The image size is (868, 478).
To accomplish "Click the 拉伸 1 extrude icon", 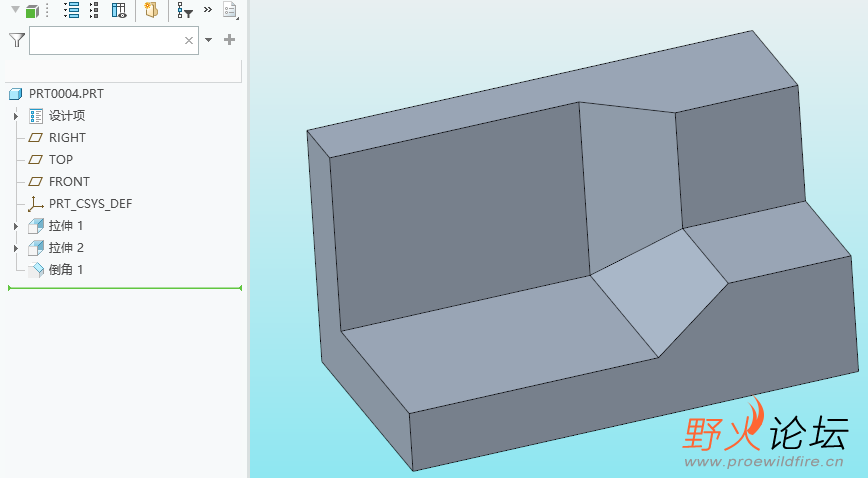I will pos(36,226).
